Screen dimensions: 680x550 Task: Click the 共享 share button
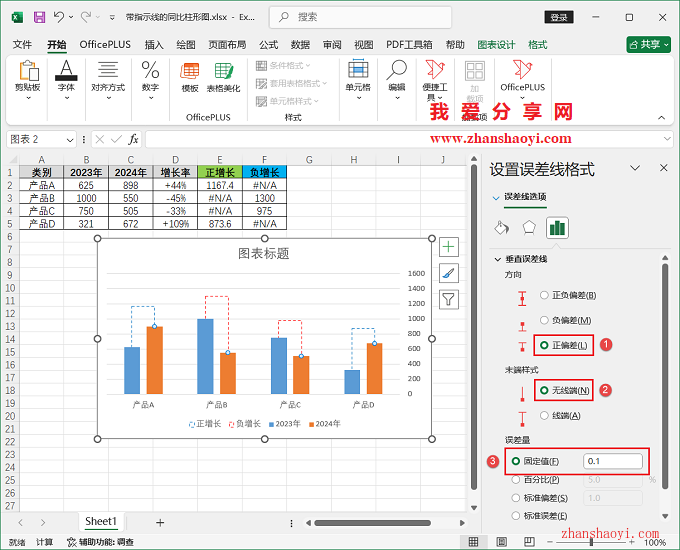click(x=648, y=45)
